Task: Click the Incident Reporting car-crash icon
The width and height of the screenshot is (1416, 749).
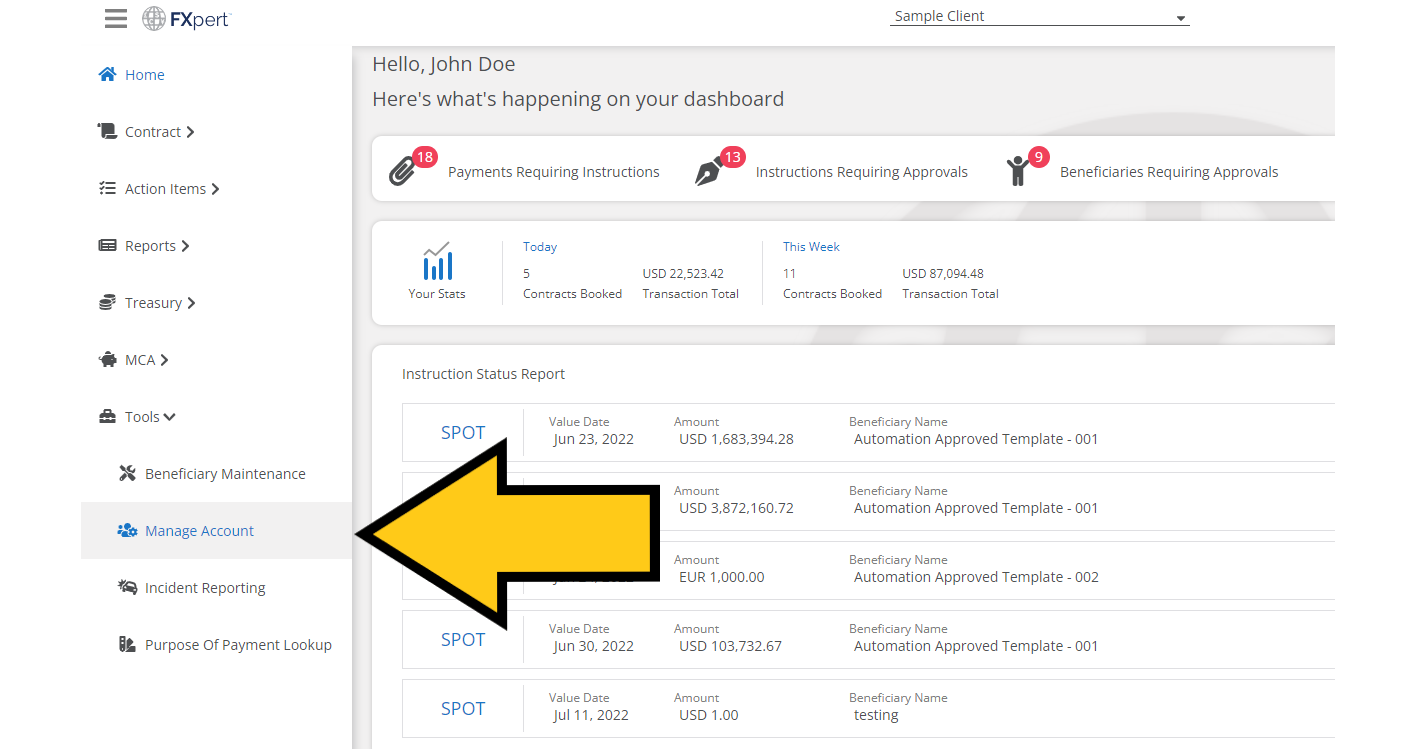Action: (127, 587)
